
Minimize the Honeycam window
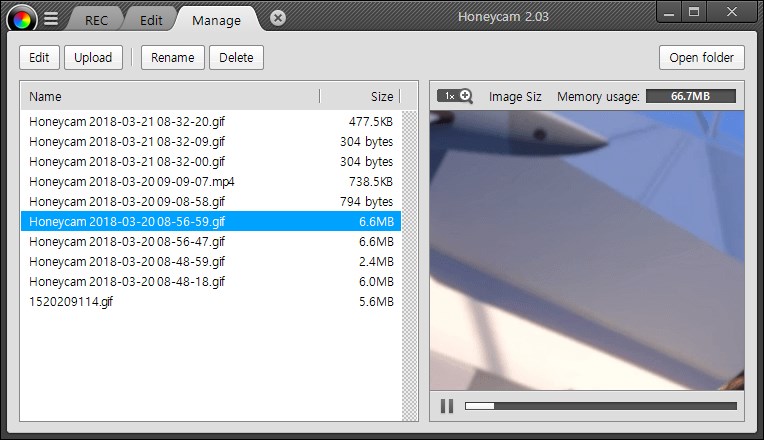pyautogui.click(x=669, y=12)
